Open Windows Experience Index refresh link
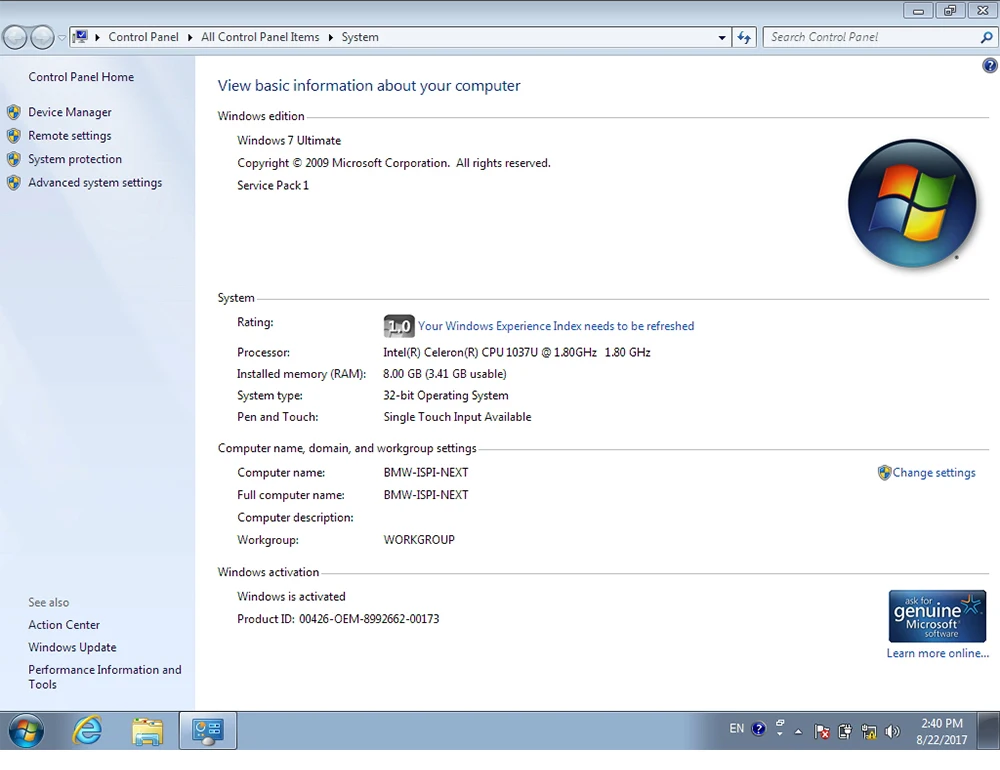This screenshot has width=1000, height=770. [x=555, y=326]
